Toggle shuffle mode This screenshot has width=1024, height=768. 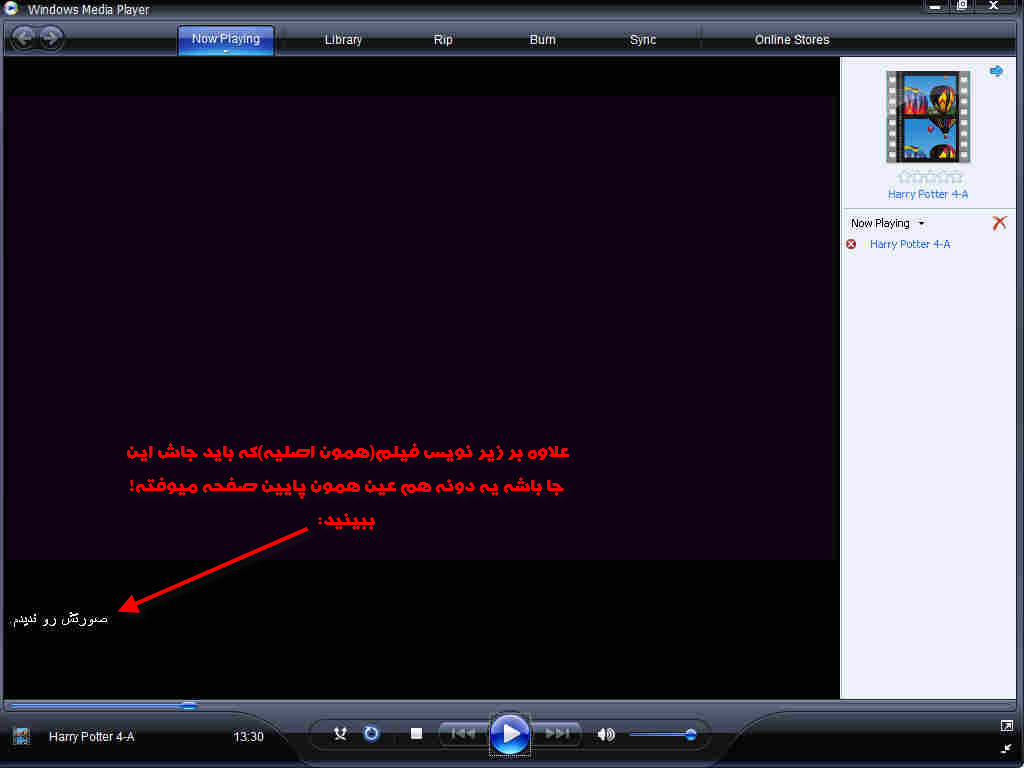340,734
